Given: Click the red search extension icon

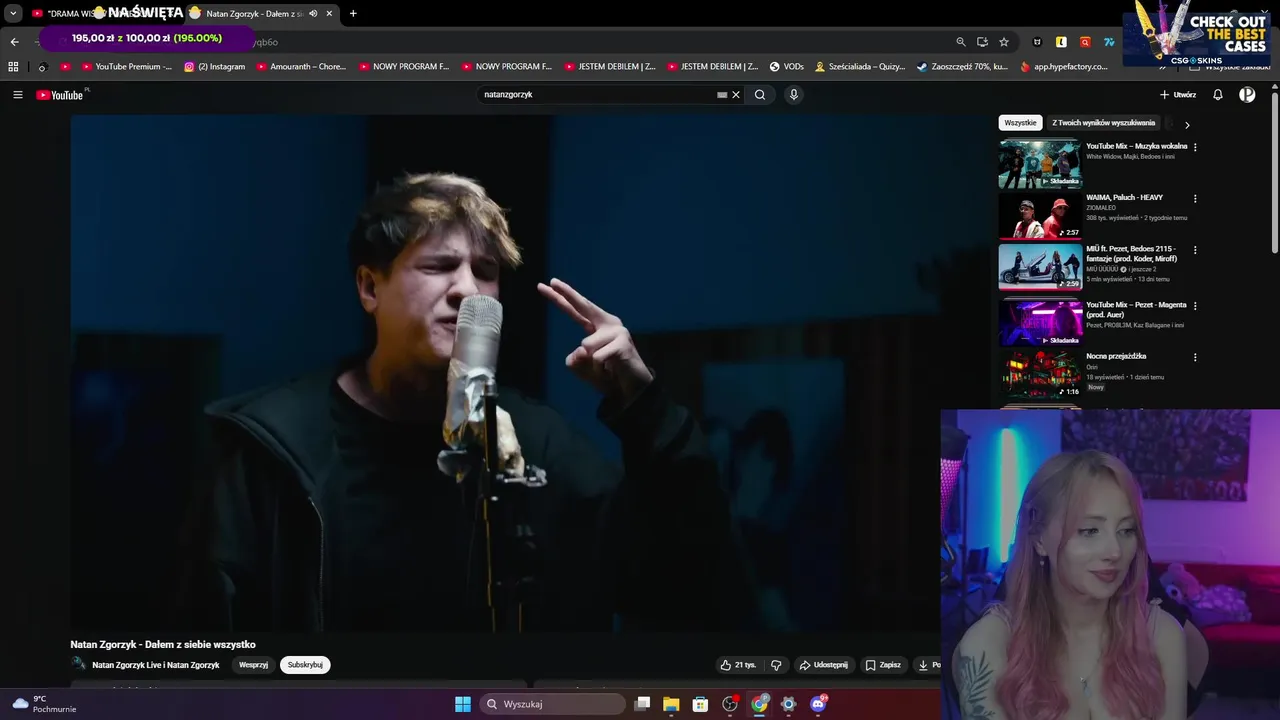Looking at the screenshot, I should pos(1085,42).
